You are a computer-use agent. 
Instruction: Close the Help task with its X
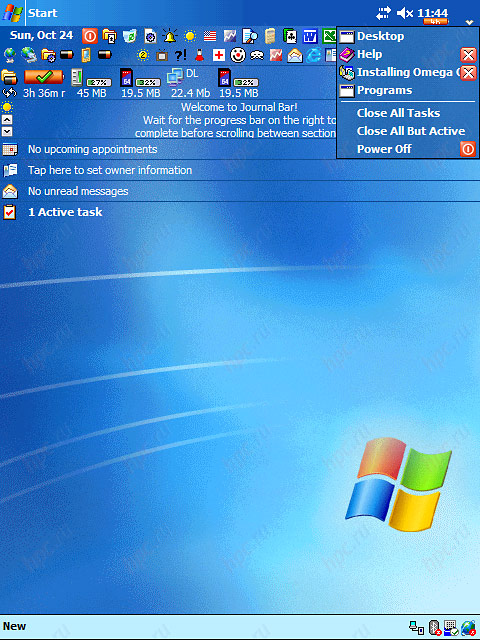coord(468,55)
